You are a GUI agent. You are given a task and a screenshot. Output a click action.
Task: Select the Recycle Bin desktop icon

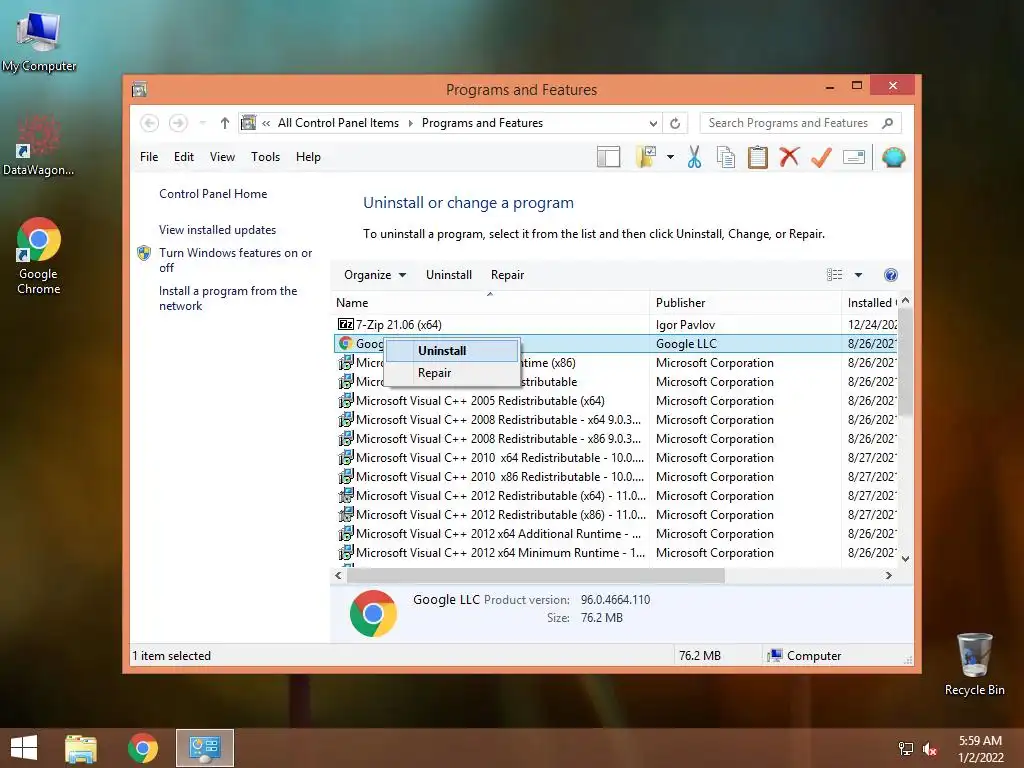pos(974,664)
